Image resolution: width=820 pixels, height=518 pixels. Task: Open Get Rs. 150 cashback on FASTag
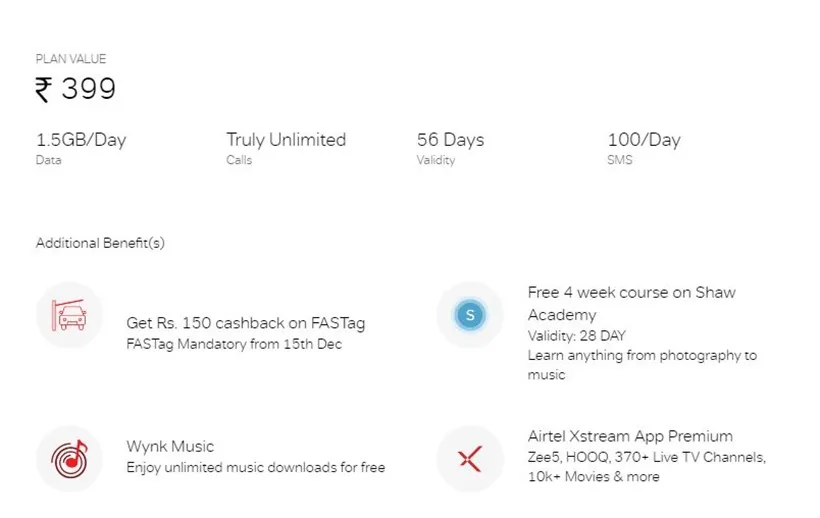click(246, 323)
